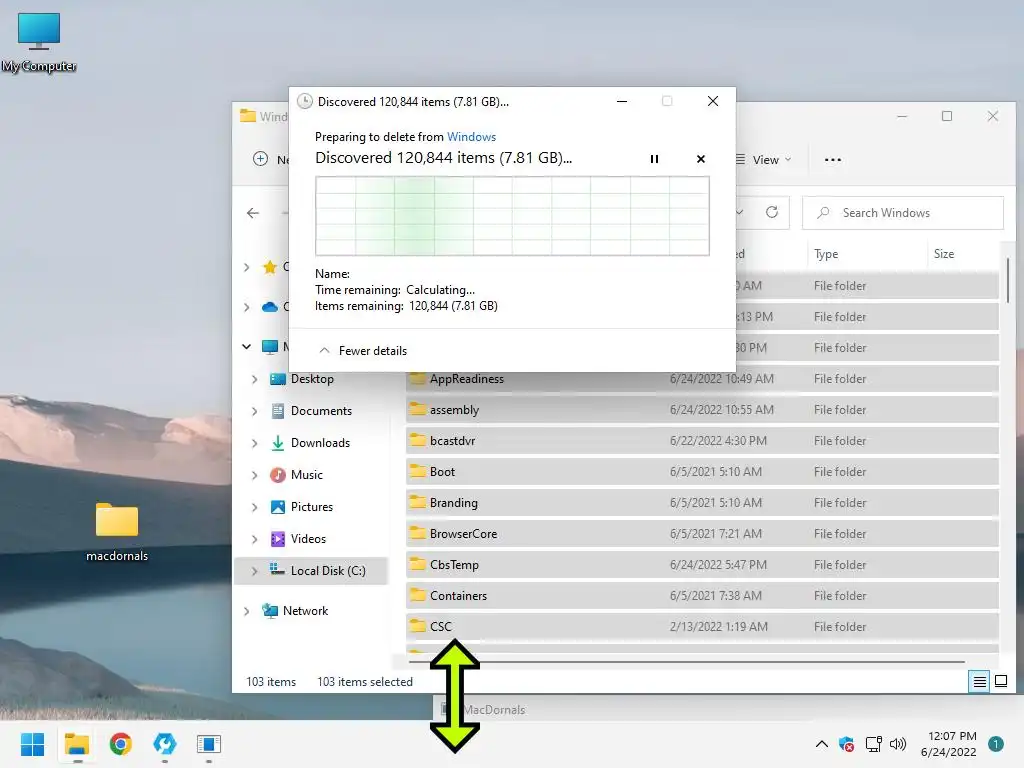The width and height of the screenshot is (1024, 768).
Task: Expand the Videos tree node chevron
Action: click(x=254, y=539)
